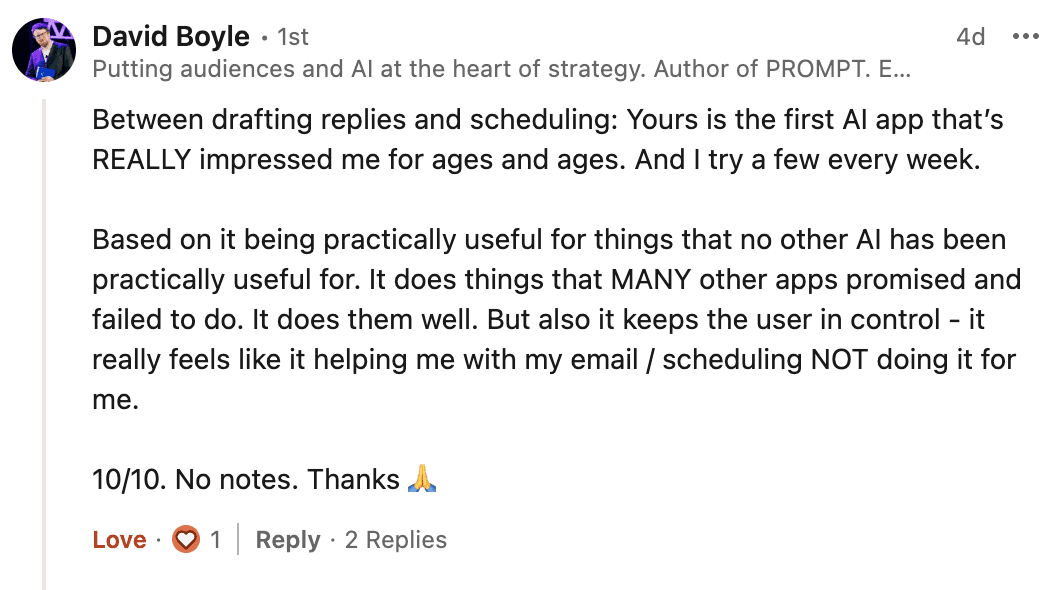Open the three-dot comment options menu
The image size is (1064, 590).
(1026, 37)
